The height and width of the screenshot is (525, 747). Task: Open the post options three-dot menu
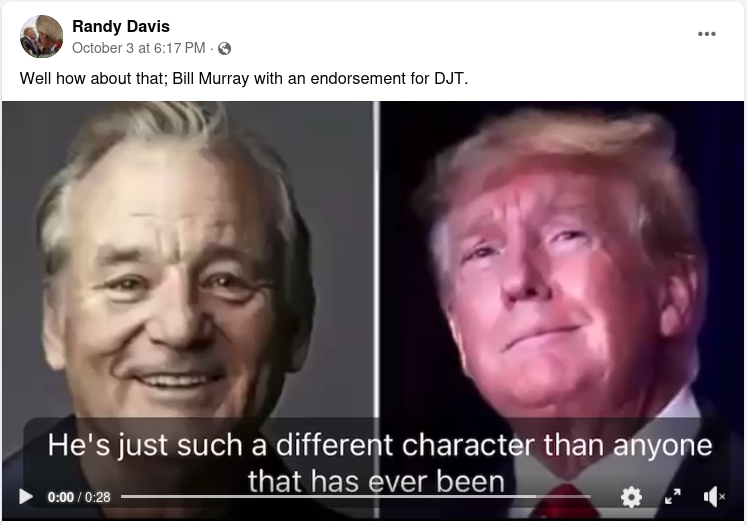click(707, 34)
